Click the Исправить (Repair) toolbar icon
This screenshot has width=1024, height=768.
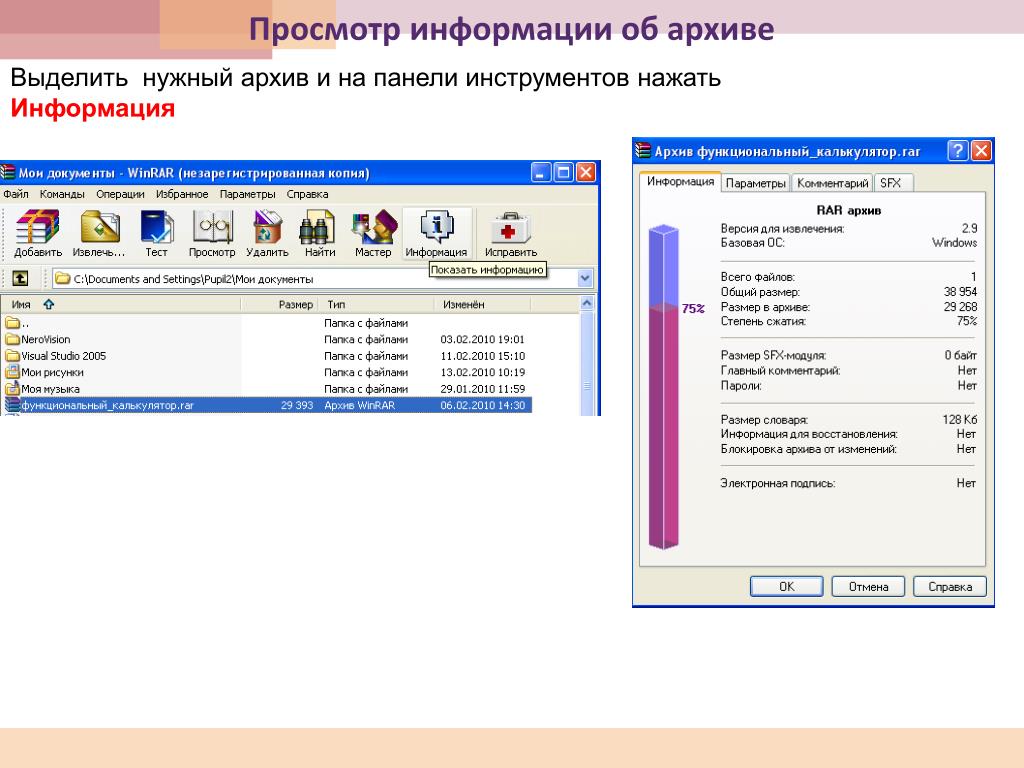(x=511, y=233)
